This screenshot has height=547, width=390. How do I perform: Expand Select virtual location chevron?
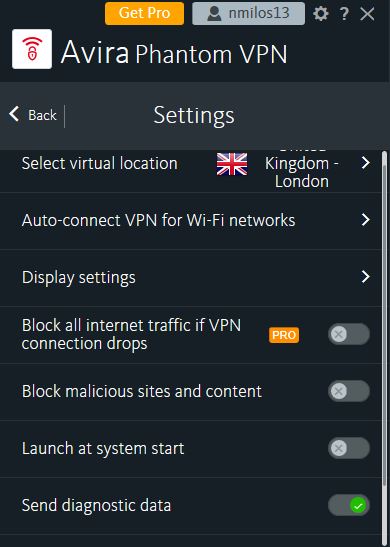(x=365, y=163)
